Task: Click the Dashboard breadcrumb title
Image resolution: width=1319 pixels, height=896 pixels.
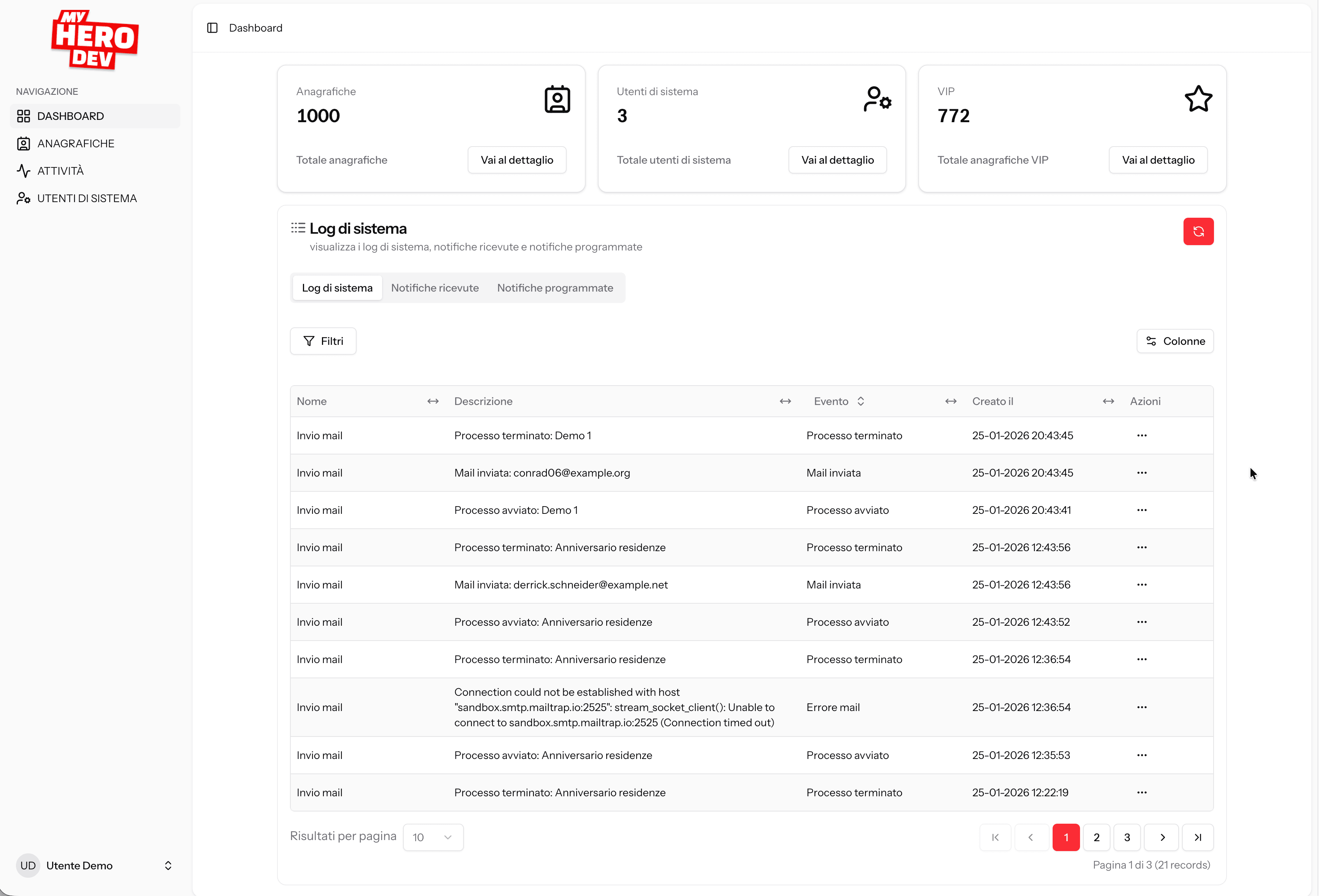Action: click(x=255, y=28)
